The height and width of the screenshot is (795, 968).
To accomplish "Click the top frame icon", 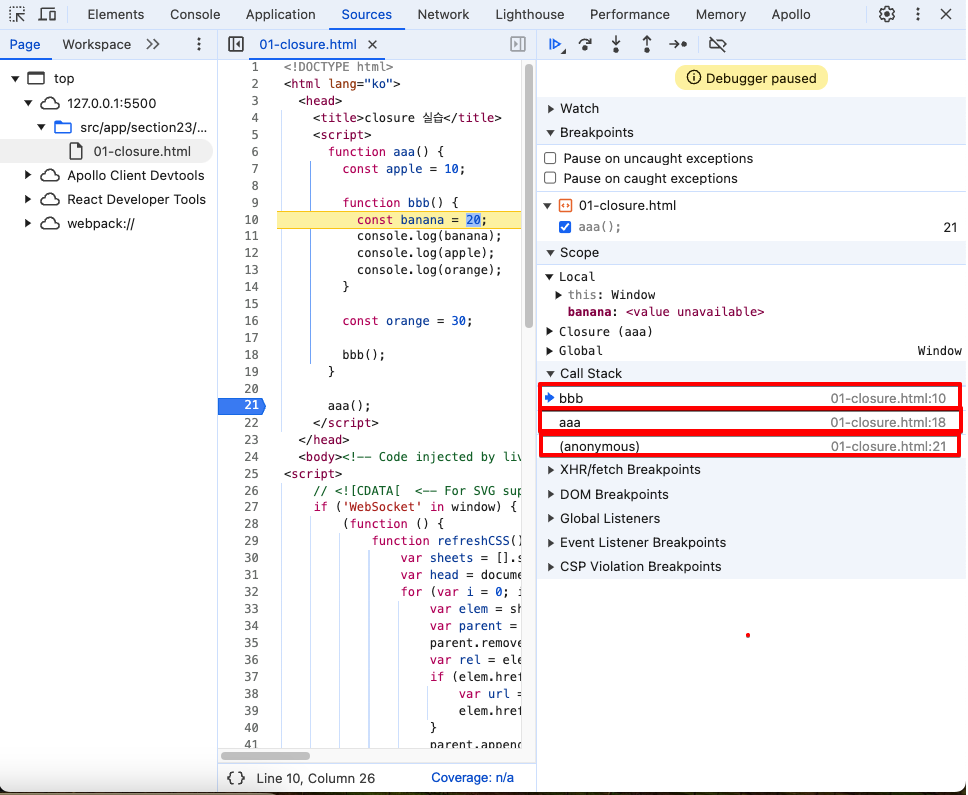I will click(x=36, y=78).
